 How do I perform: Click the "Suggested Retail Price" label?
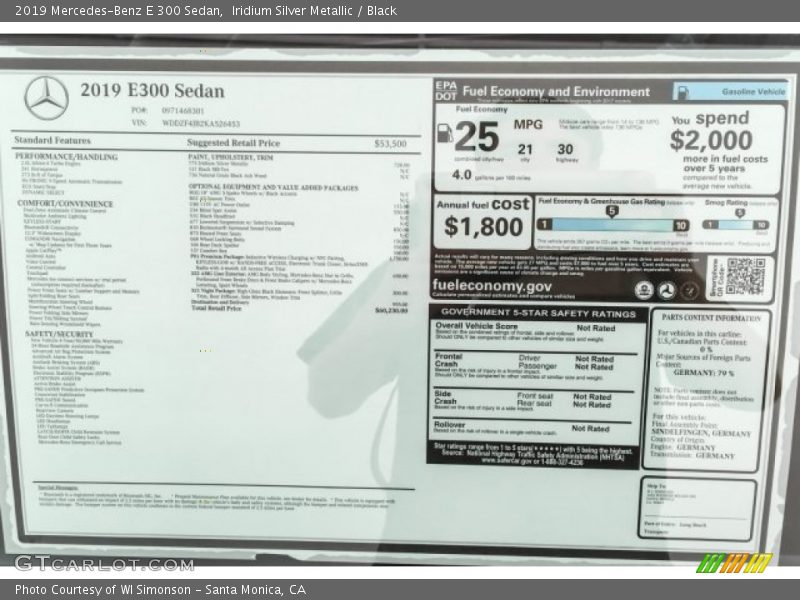[x=233, y=143]
